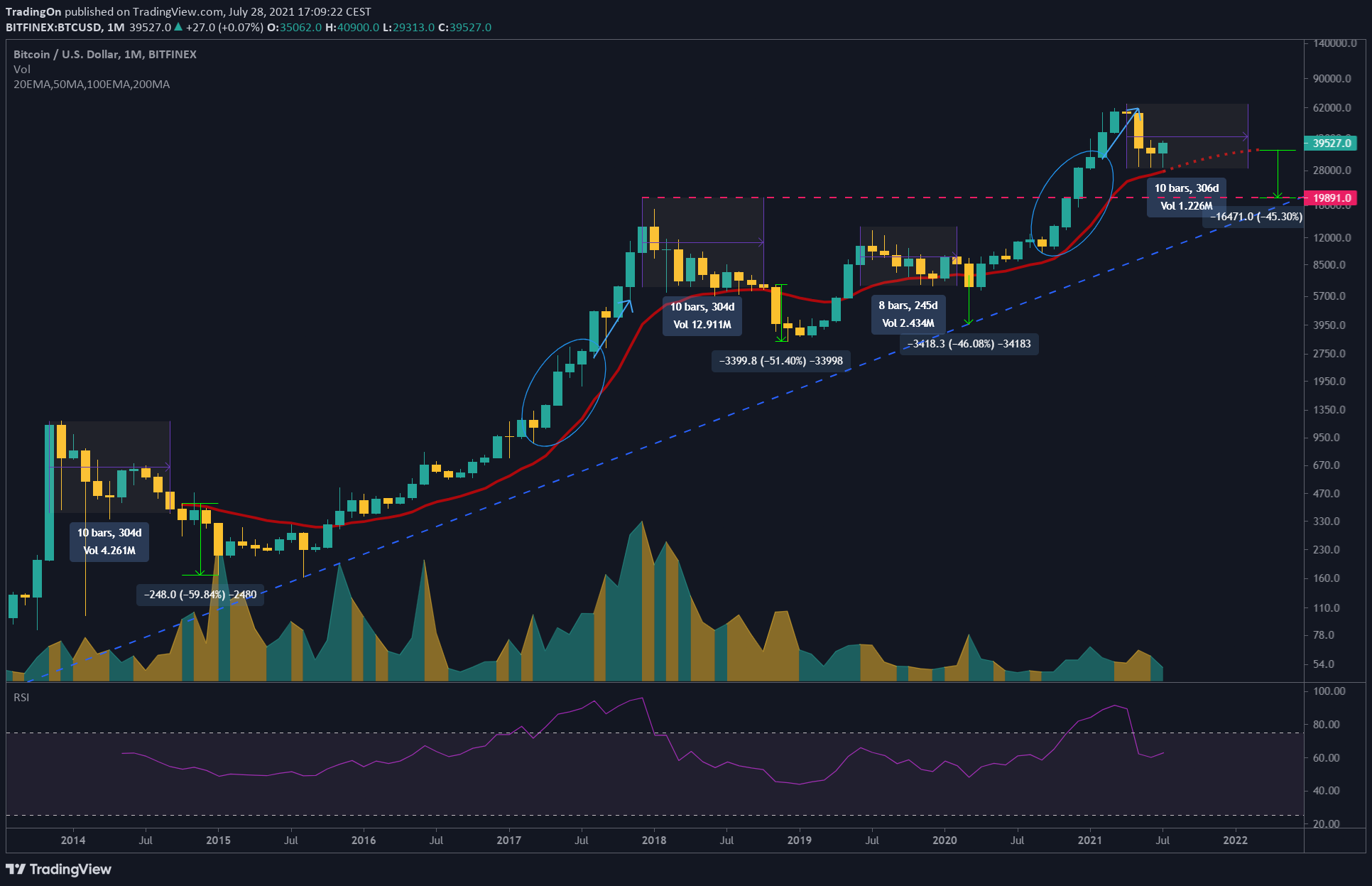1372x886 pixels.
Task: Click the -248.0 (-59.84%) measurement label
Action: [200, 595]
